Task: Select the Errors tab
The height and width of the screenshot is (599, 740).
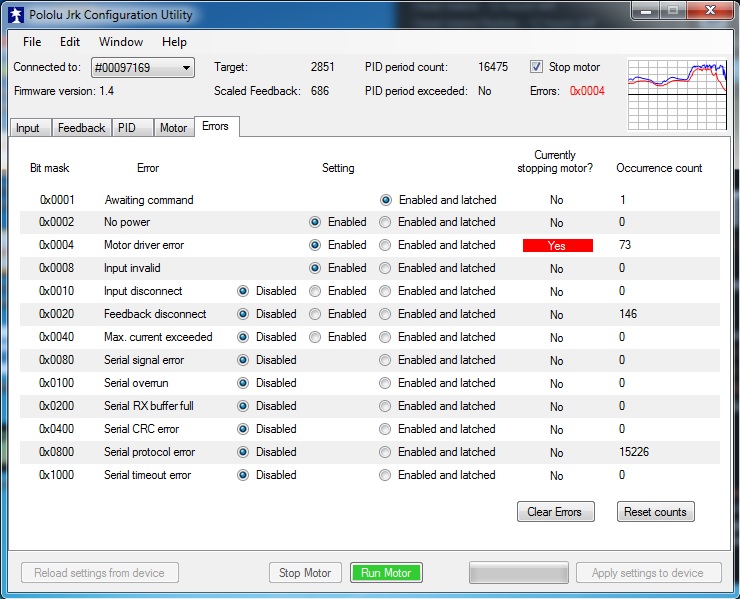Action: [x=215, y=126]
